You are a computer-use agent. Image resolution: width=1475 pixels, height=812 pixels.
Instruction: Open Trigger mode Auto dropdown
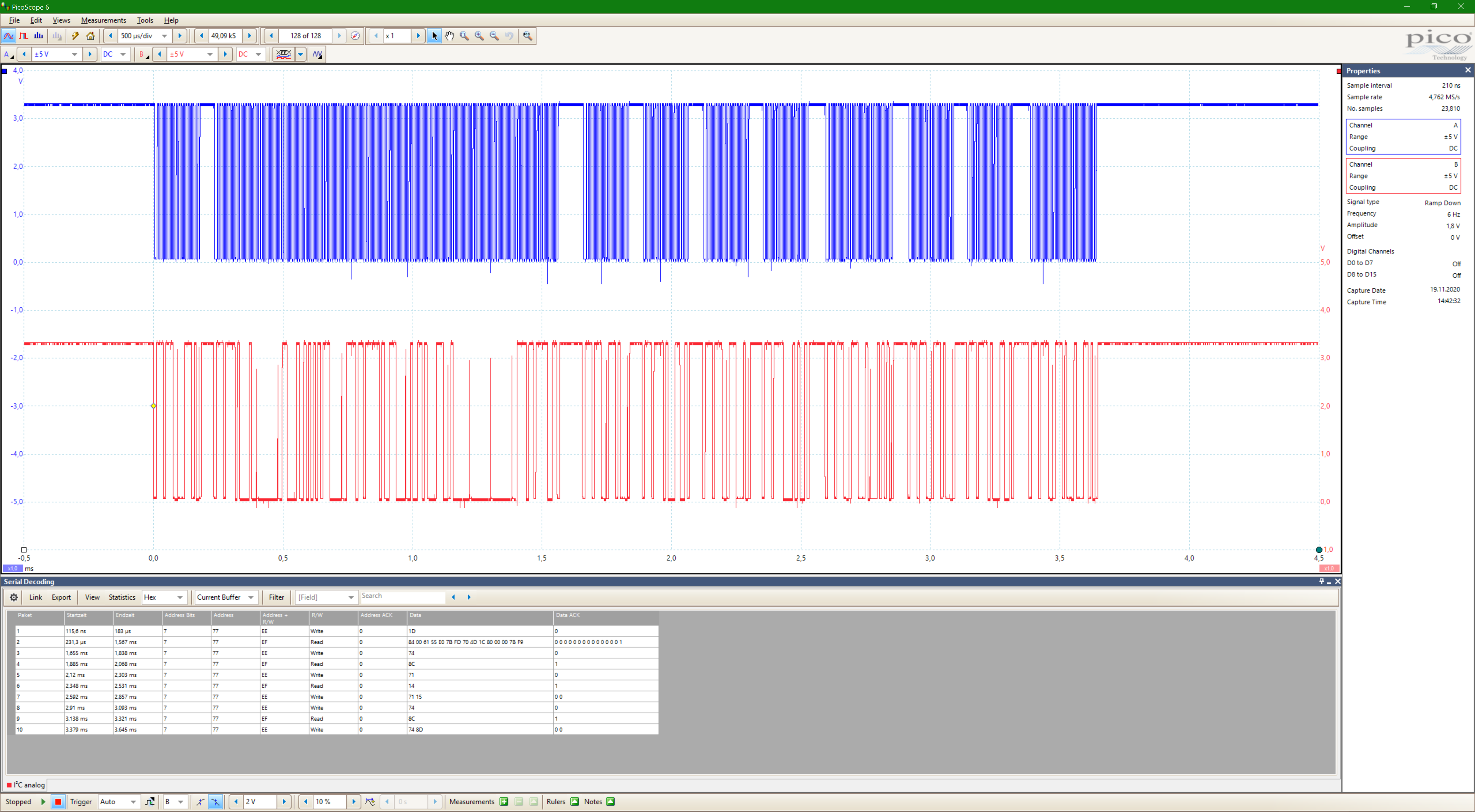133,802
